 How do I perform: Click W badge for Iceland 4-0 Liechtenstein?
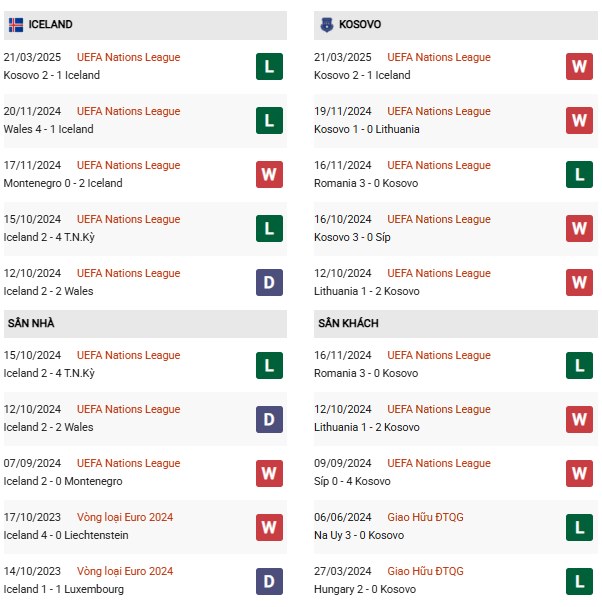(269, 527)
